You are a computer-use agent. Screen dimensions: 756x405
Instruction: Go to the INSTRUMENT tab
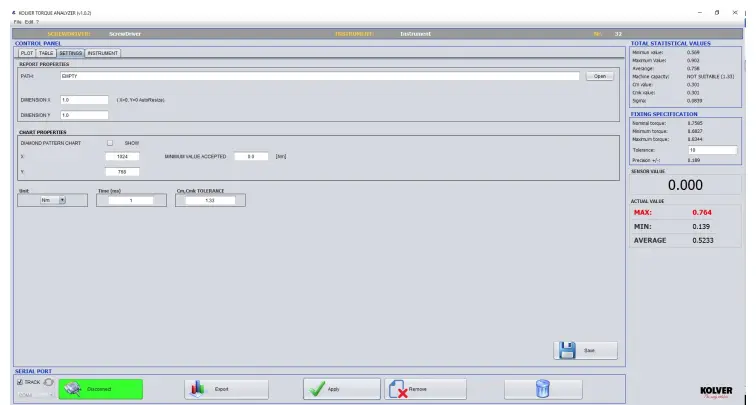[x=102, y=53]
